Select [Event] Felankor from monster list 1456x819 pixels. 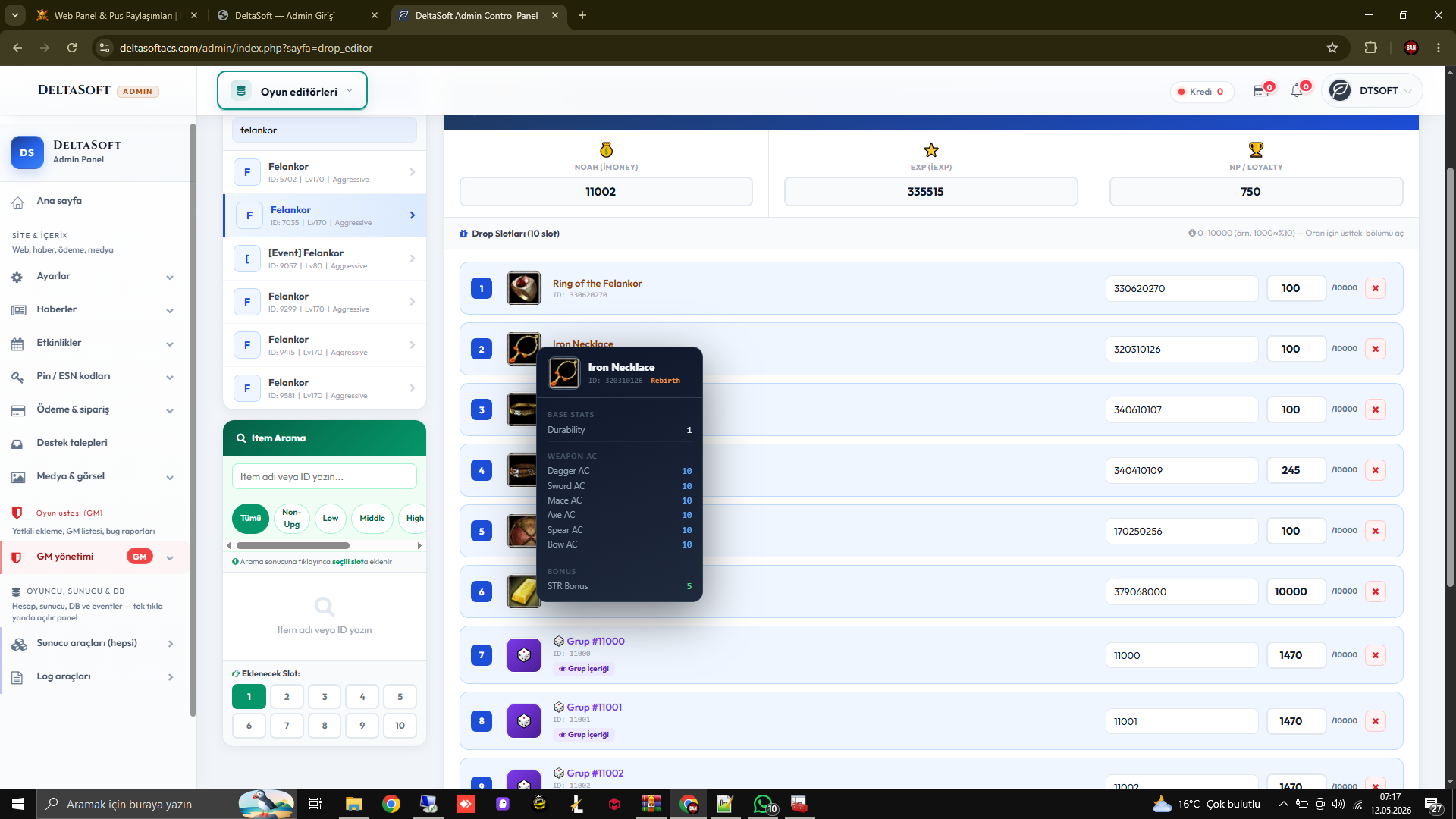pyautogui.click(x=325, y=259)
